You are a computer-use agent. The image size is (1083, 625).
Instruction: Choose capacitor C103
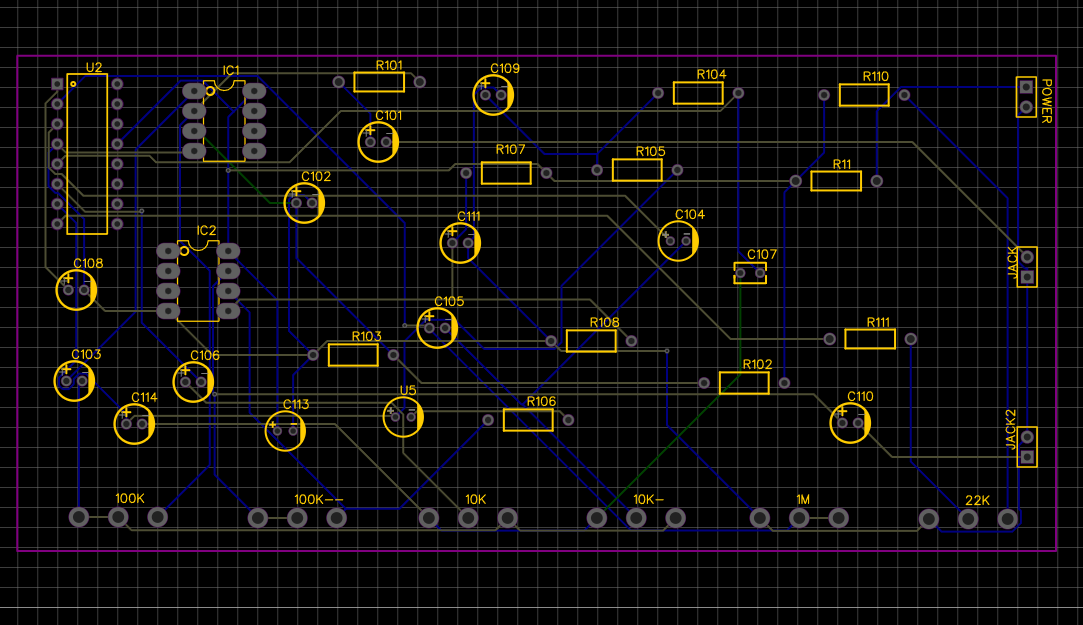click(x=74, y=381)
